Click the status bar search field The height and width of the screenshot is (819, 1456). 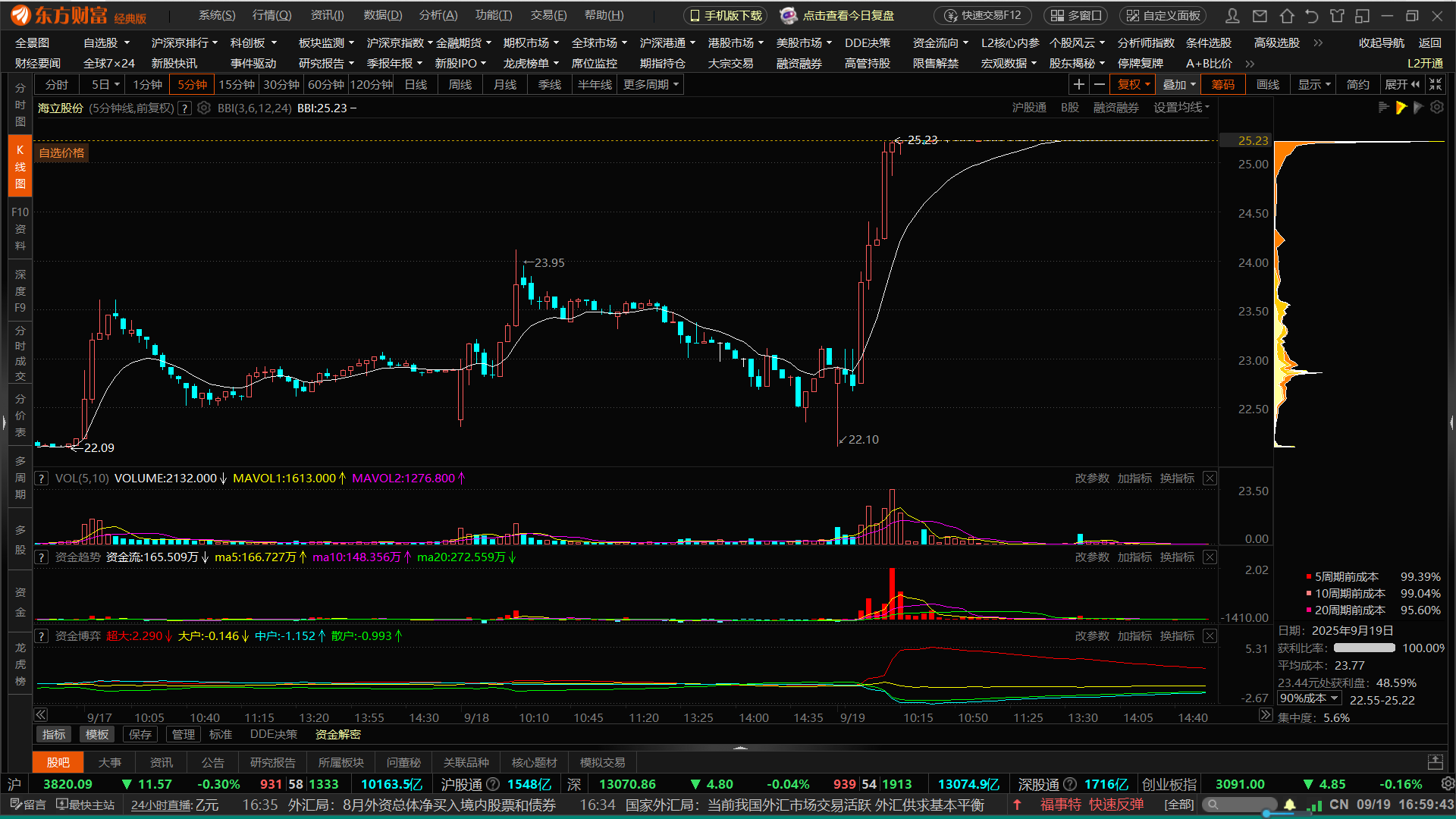coord(1240,805)
